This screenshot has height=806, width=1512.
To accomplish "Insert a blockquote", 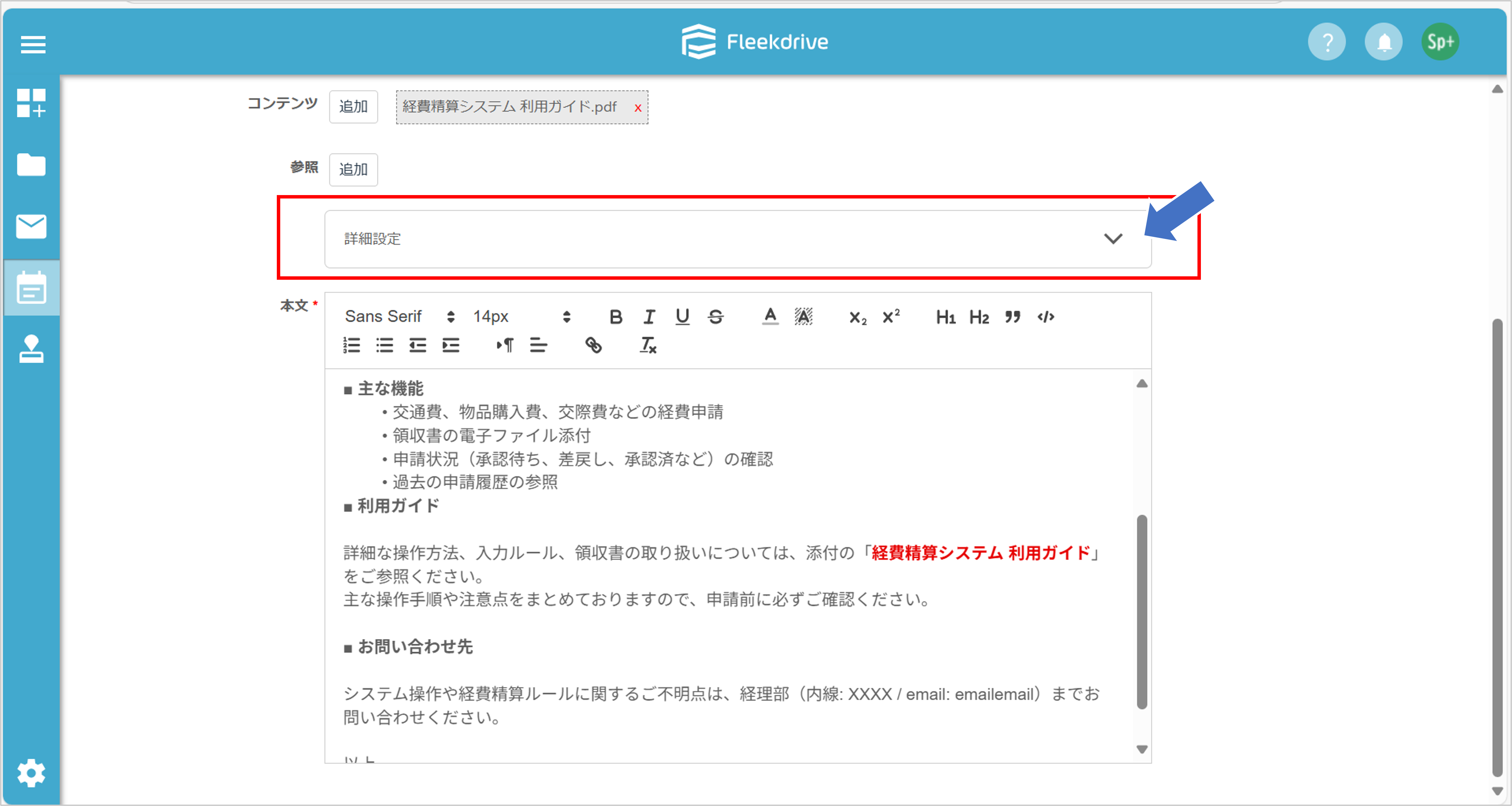I will tap(1013, 317).
